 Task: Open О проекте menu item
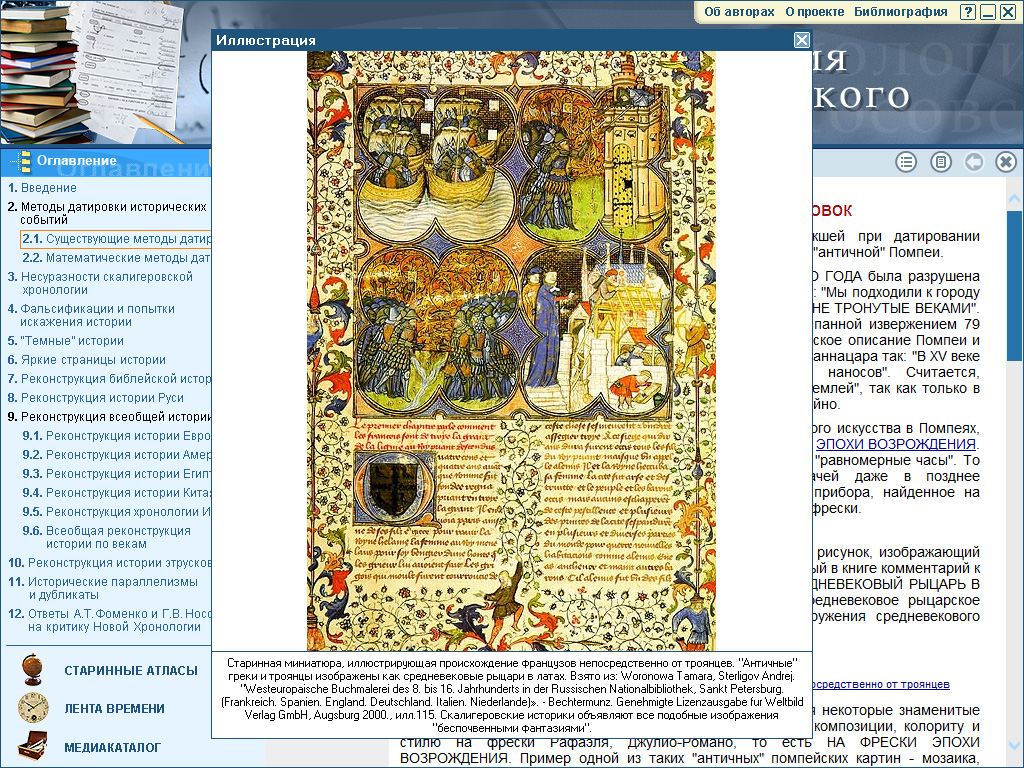click(815, 12)
